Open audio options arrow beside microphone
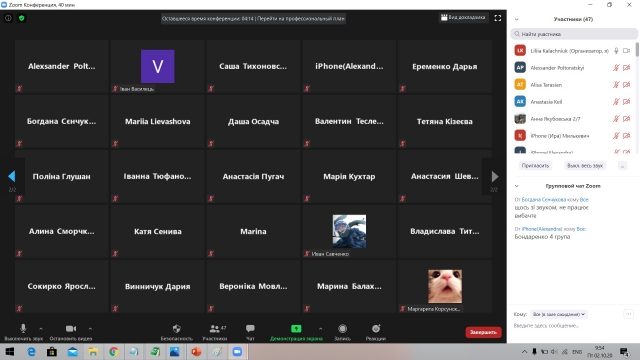This screenshot has width=640, height=360. click(x=41, y=329)
